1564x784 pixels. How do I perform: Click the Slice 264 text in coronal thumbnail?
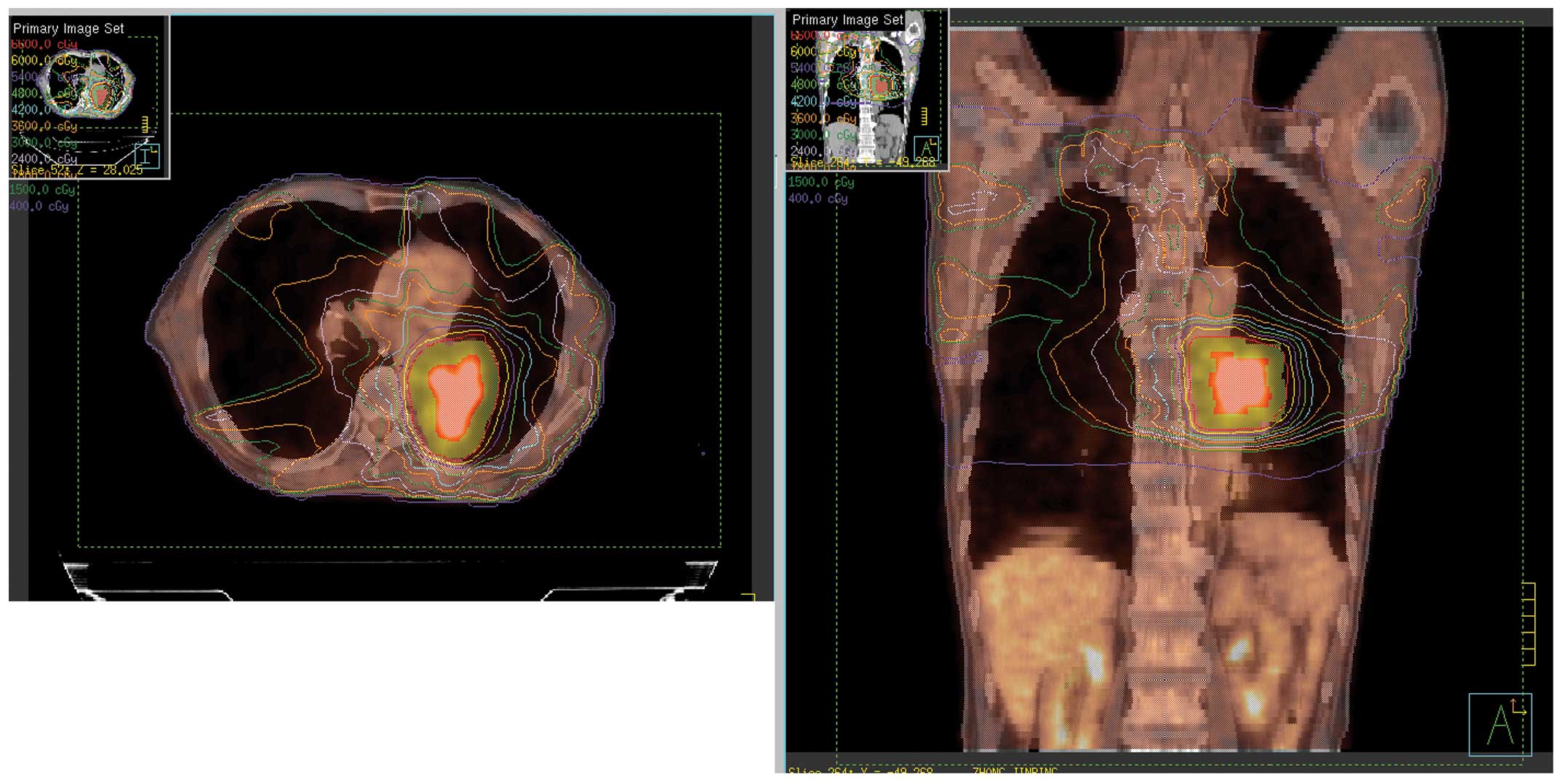[x=862, y=161]
